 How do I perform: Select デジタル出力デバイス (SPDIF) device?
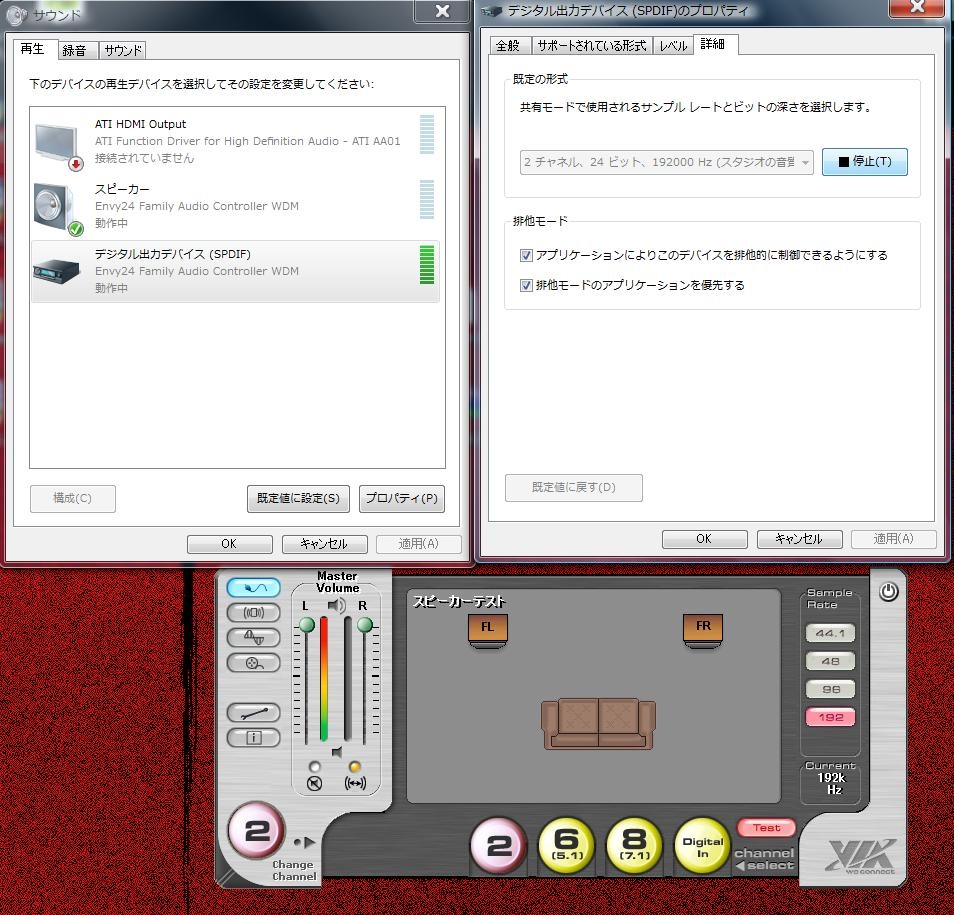coord(235,271)
